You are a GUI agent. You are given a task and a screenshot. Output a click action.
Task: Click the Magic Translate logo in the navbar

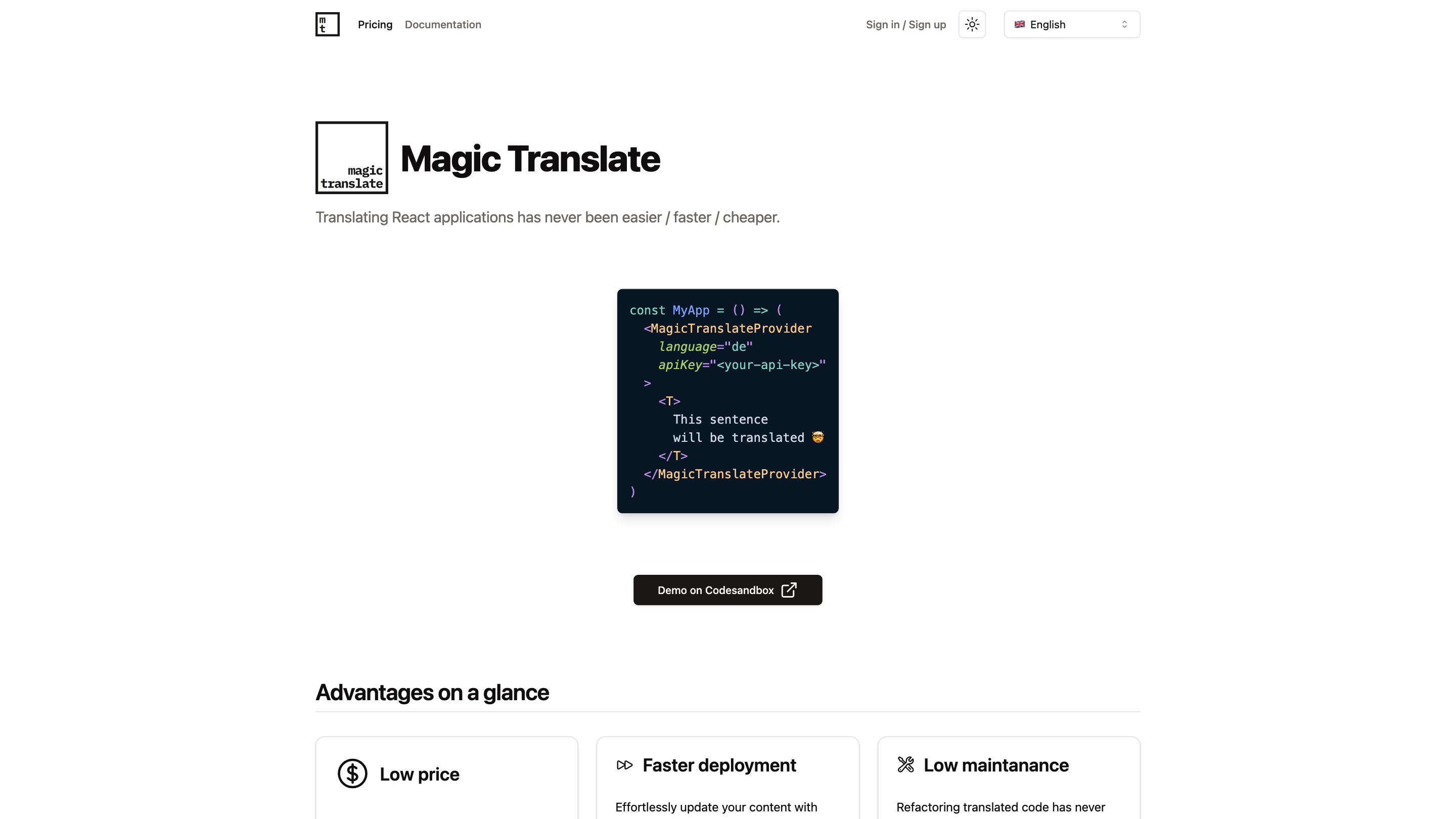327,24
